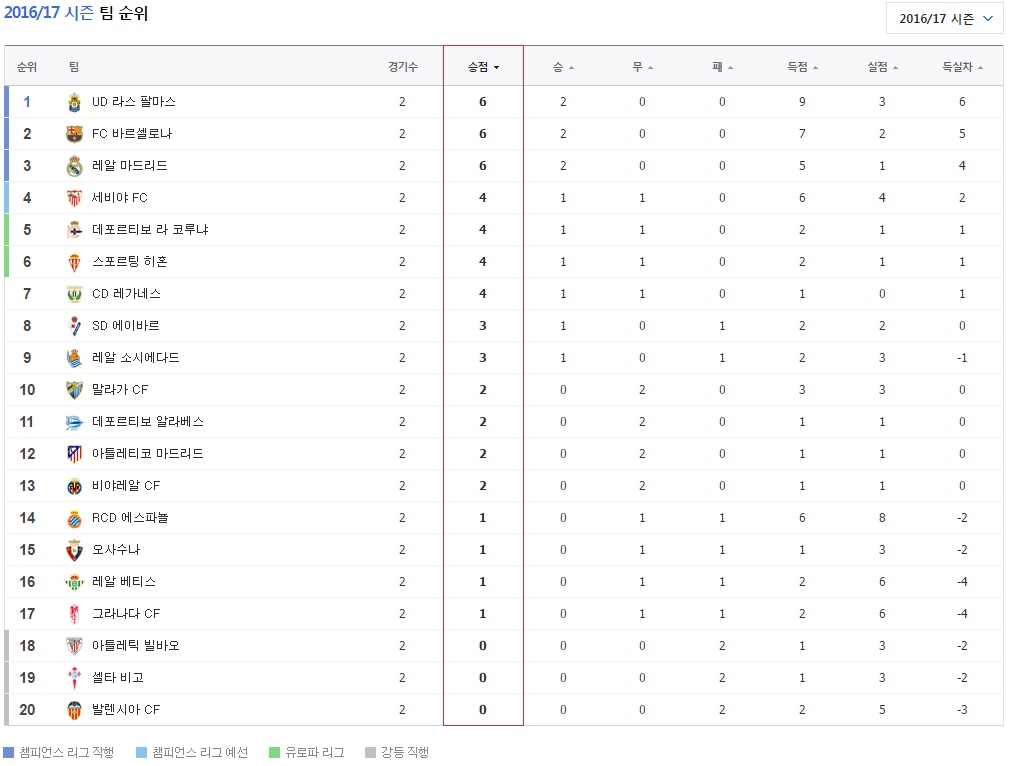Open the 데포르티보 라 코루냐 team link
Screen dimensions: 1014x766
coord(150,230)
